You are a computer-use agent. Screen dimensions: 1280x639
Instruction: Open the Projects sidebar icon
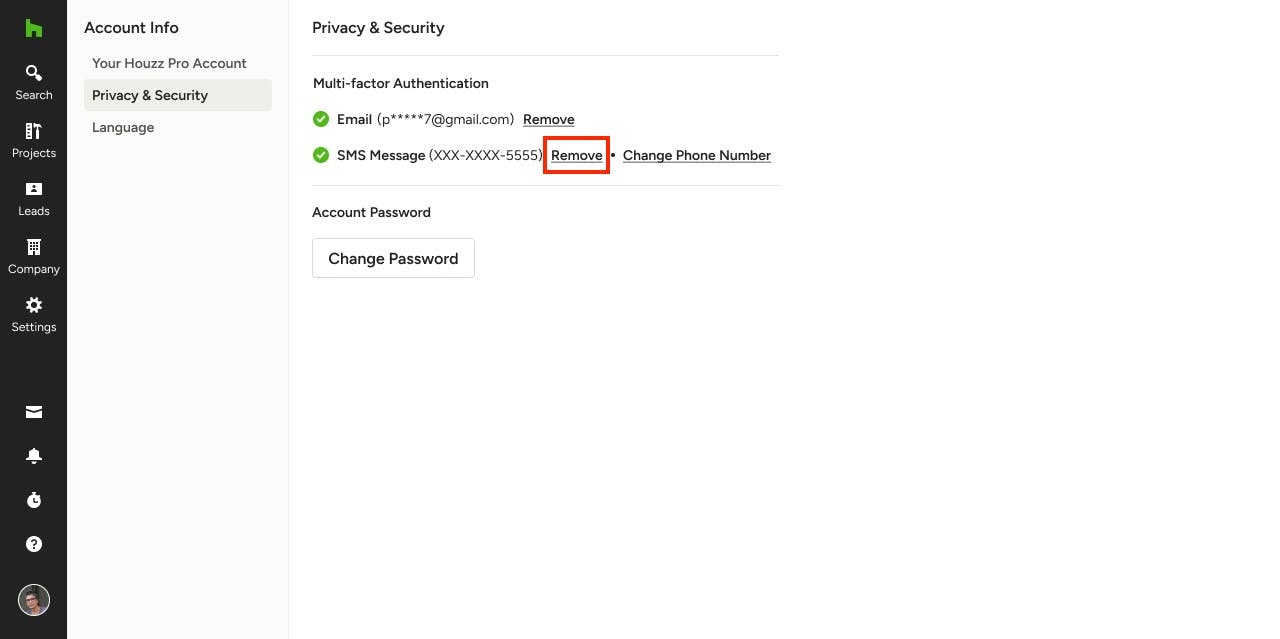point(33,140)
